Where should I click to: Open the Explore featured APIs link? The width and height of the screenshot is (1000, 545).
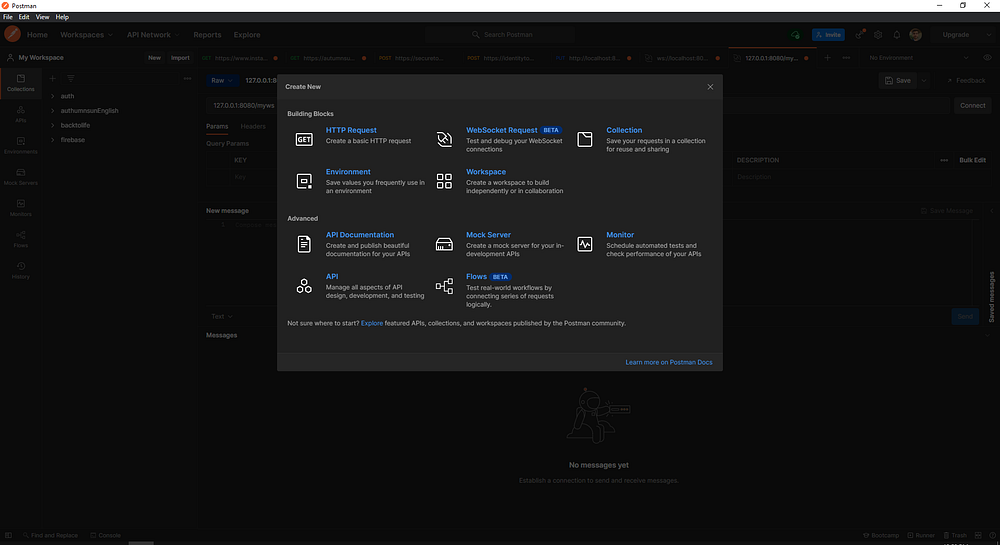coord(372,323)
